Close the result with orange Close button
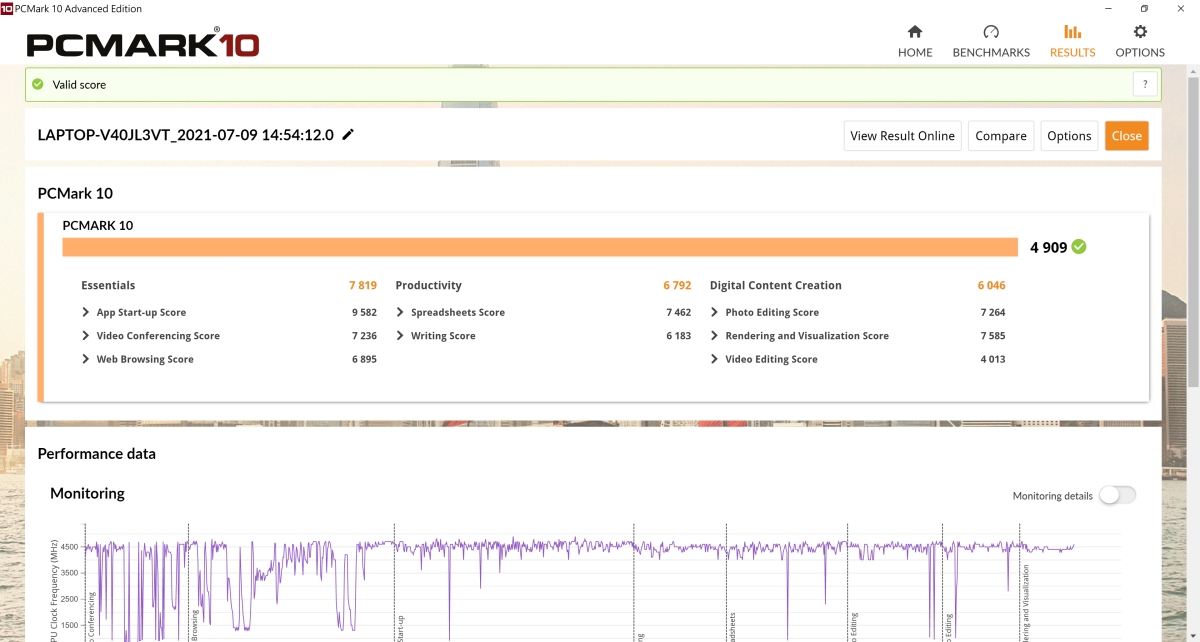 tap(1126, 136)
